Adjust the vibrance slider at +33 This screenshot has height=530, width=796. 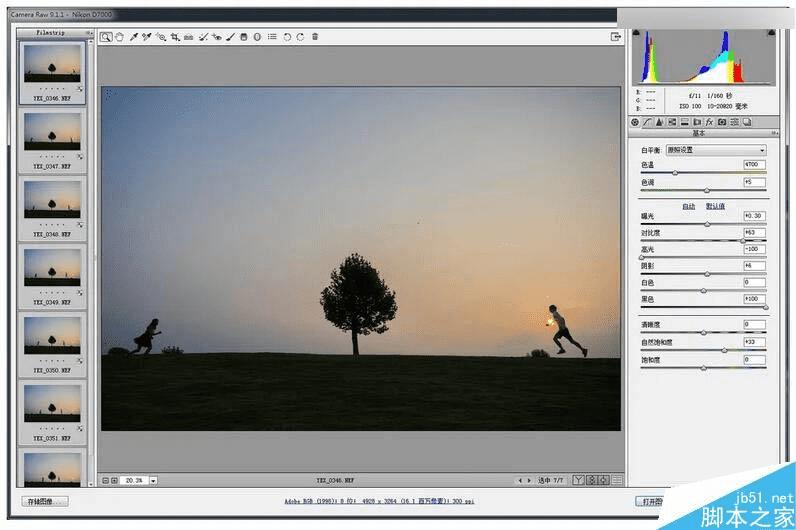724,350
